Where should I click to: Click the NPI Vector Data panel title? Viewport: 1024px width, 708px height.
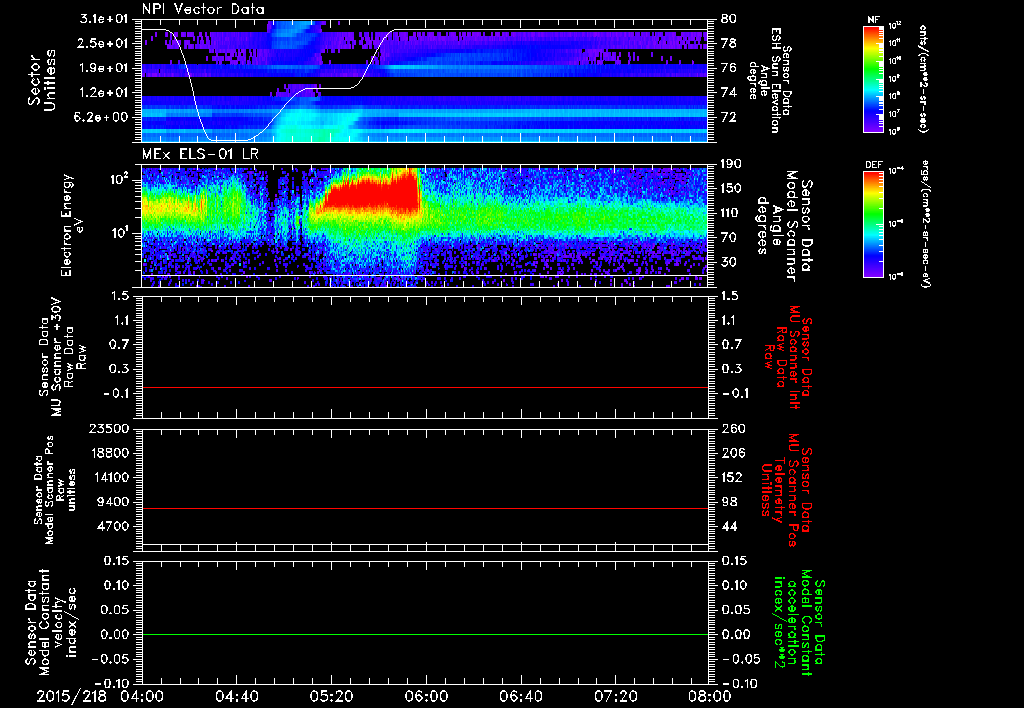click(203, 9)
